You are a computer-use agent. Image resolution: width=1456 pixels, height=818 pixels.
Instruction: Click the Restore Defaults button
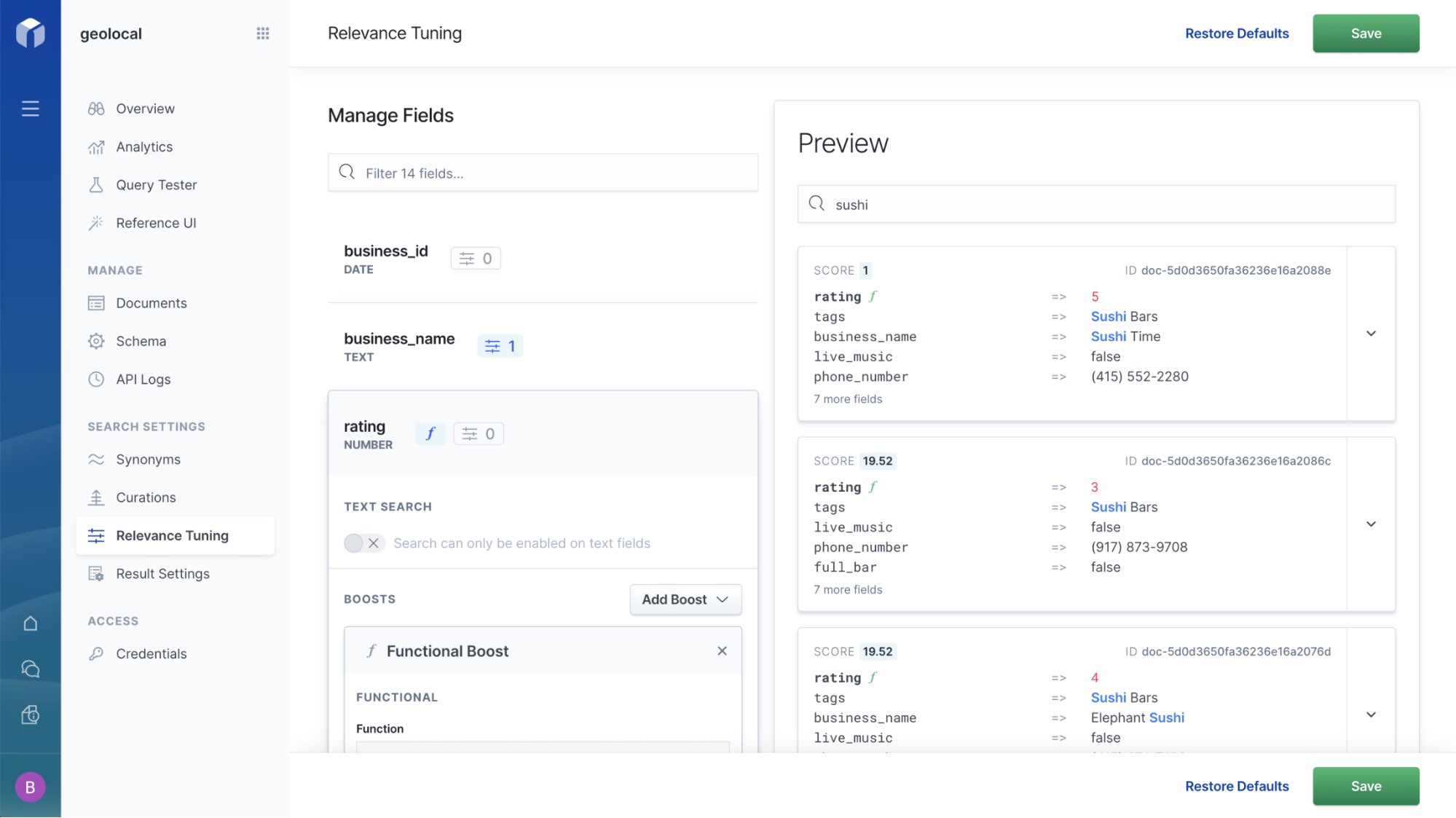(x=1237, y=33)
